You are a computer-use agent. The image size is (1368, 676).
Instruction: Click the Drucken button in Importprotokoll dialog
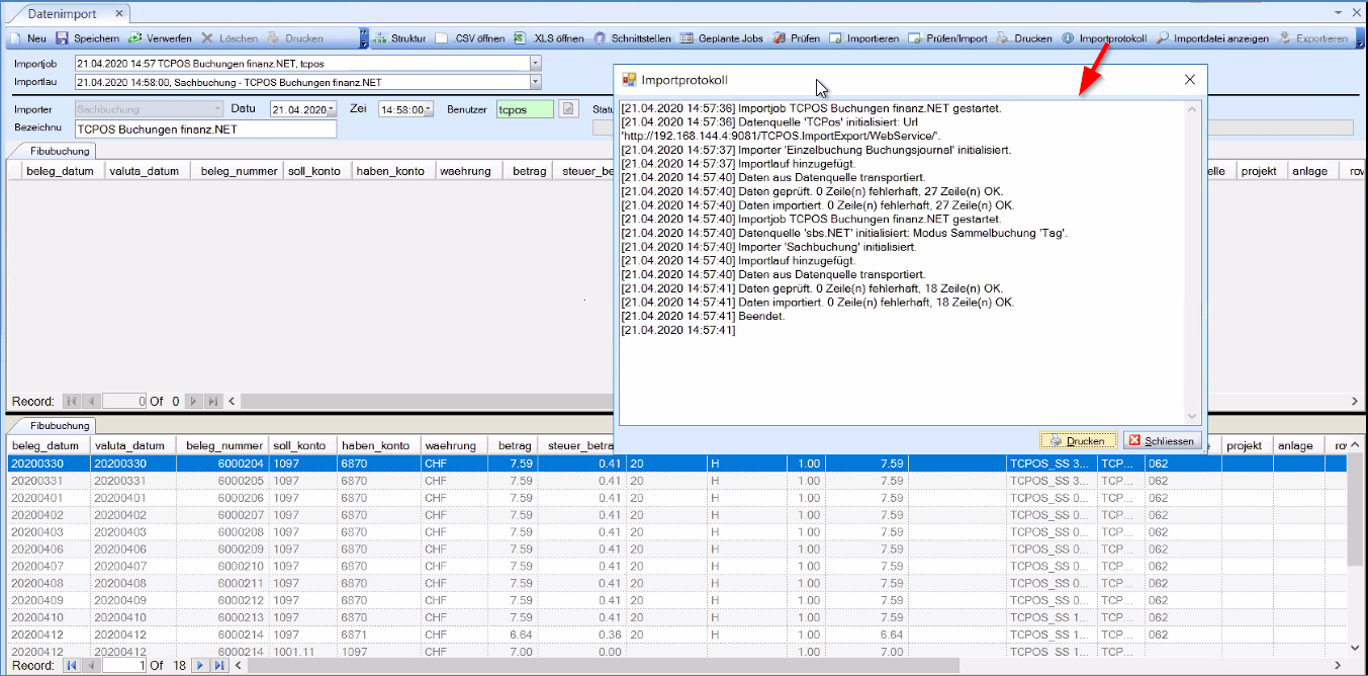pos(1078,441)
